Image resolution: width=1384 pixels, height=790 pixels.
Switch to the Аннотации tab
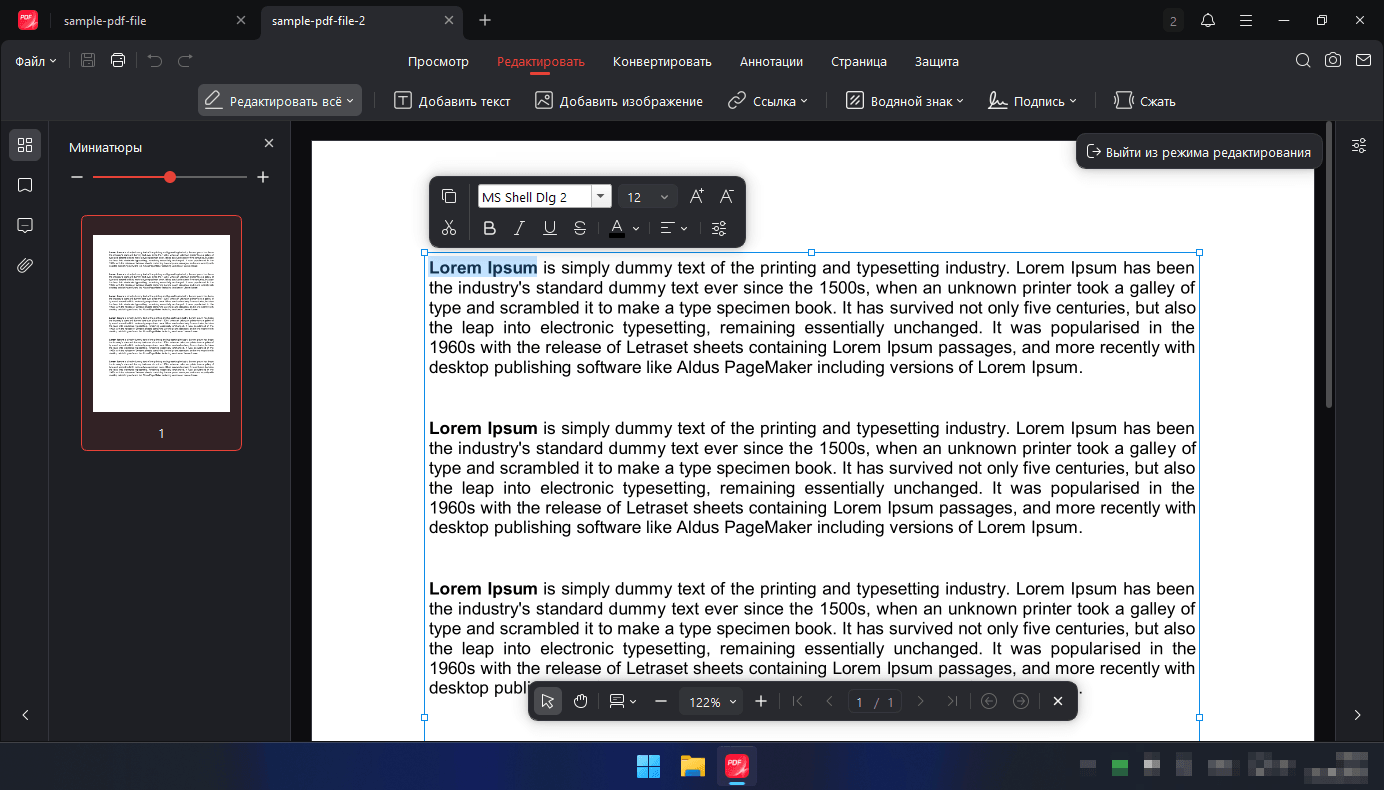point(771,61)
